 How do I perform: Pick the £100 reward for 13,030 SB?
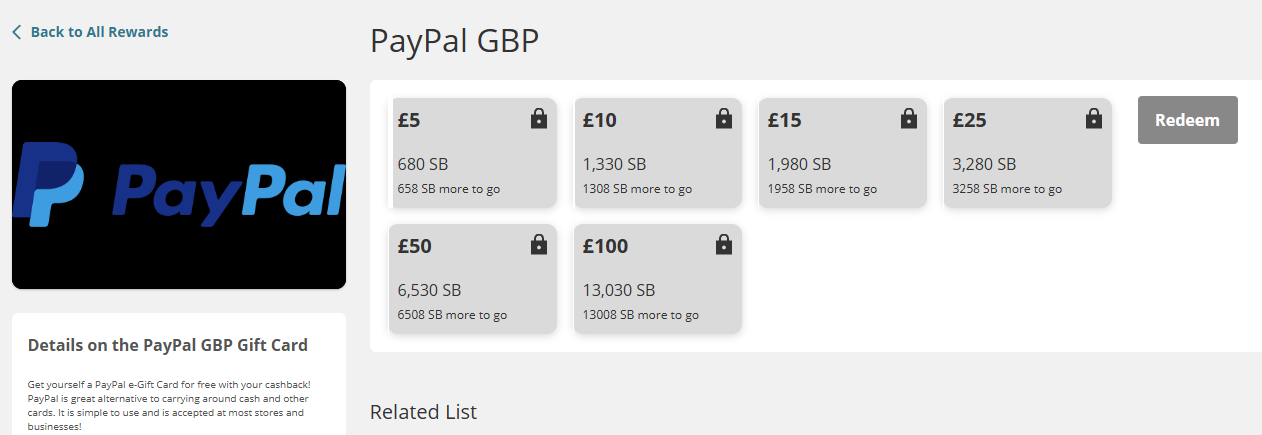click(x=658, y=279)
